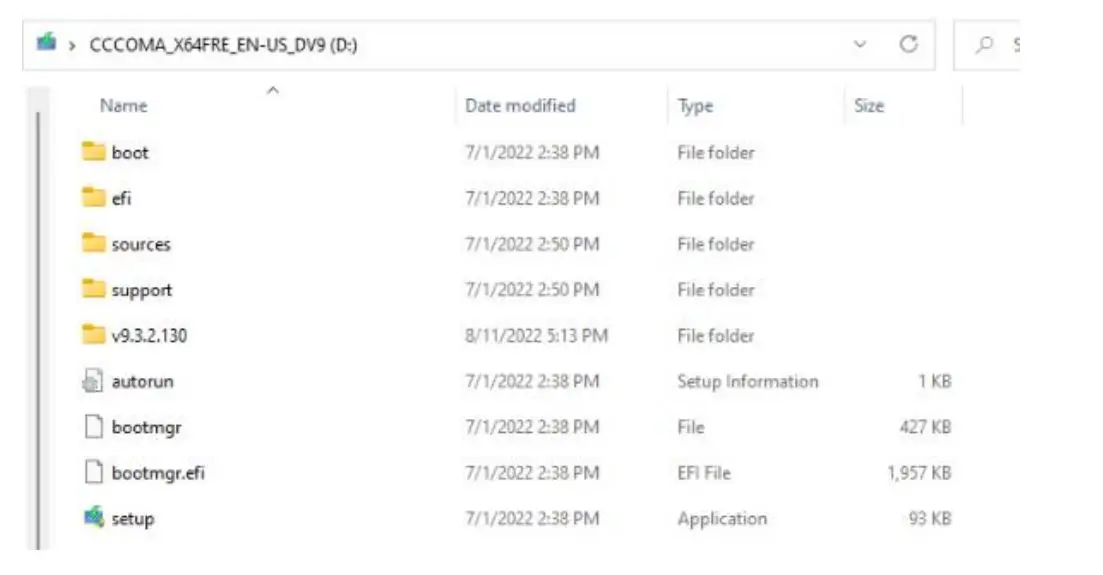Click the autorun setup information icon
Viewport: 1103px width, 575px height.
(x=94, y=382)
